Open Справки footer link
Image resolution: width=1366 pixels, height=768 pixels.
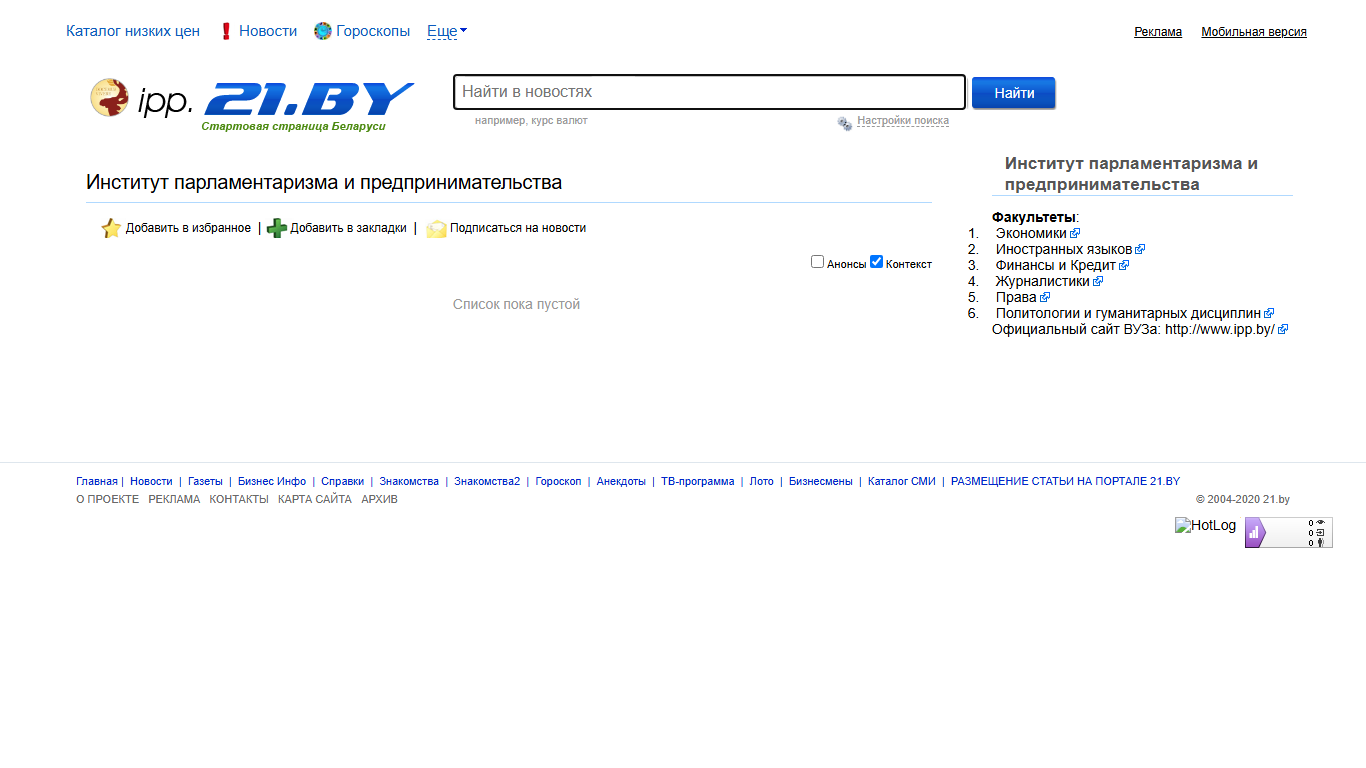[x=342, y=481]
